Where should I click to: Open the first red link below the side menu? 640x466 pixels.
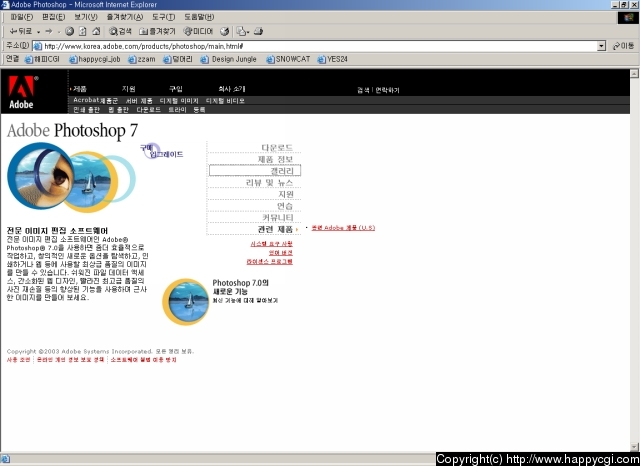271,244
